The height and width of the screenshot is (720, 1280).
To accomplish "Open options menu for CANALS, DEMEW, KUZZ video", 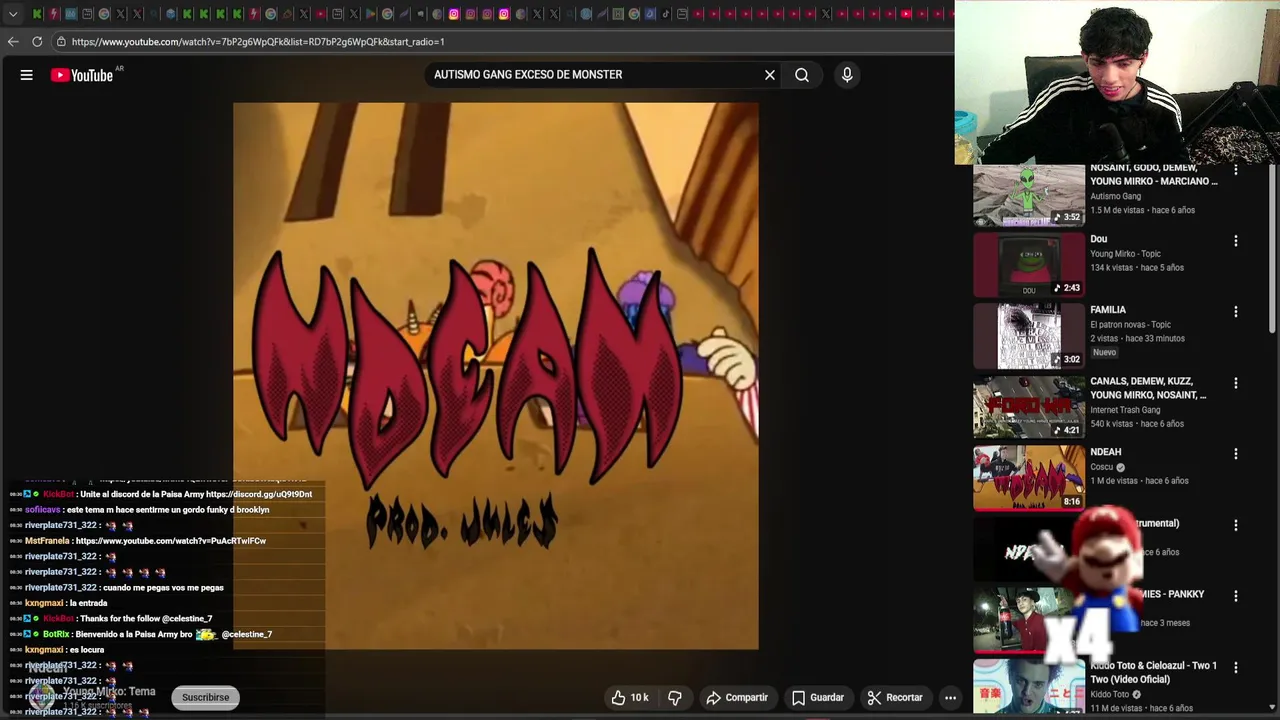I will (x=1236, y=383).
